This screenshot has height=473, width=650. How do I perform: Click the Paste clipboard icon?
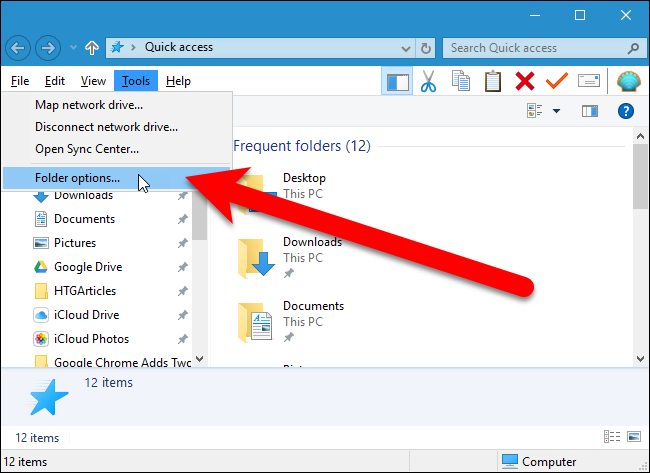click(493, 81)
